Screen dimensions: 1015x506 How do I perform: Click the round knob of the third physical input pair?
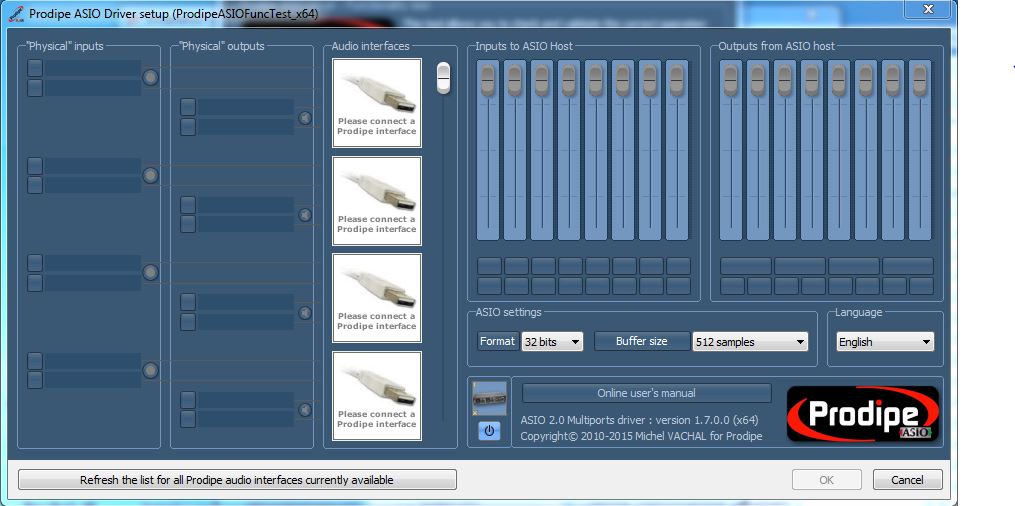[x=150, y=272]
